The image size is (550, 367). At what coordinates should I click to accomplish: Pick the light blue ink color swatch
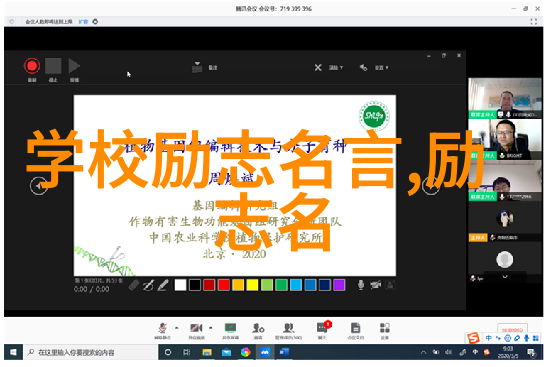click(x=296, y=285)
